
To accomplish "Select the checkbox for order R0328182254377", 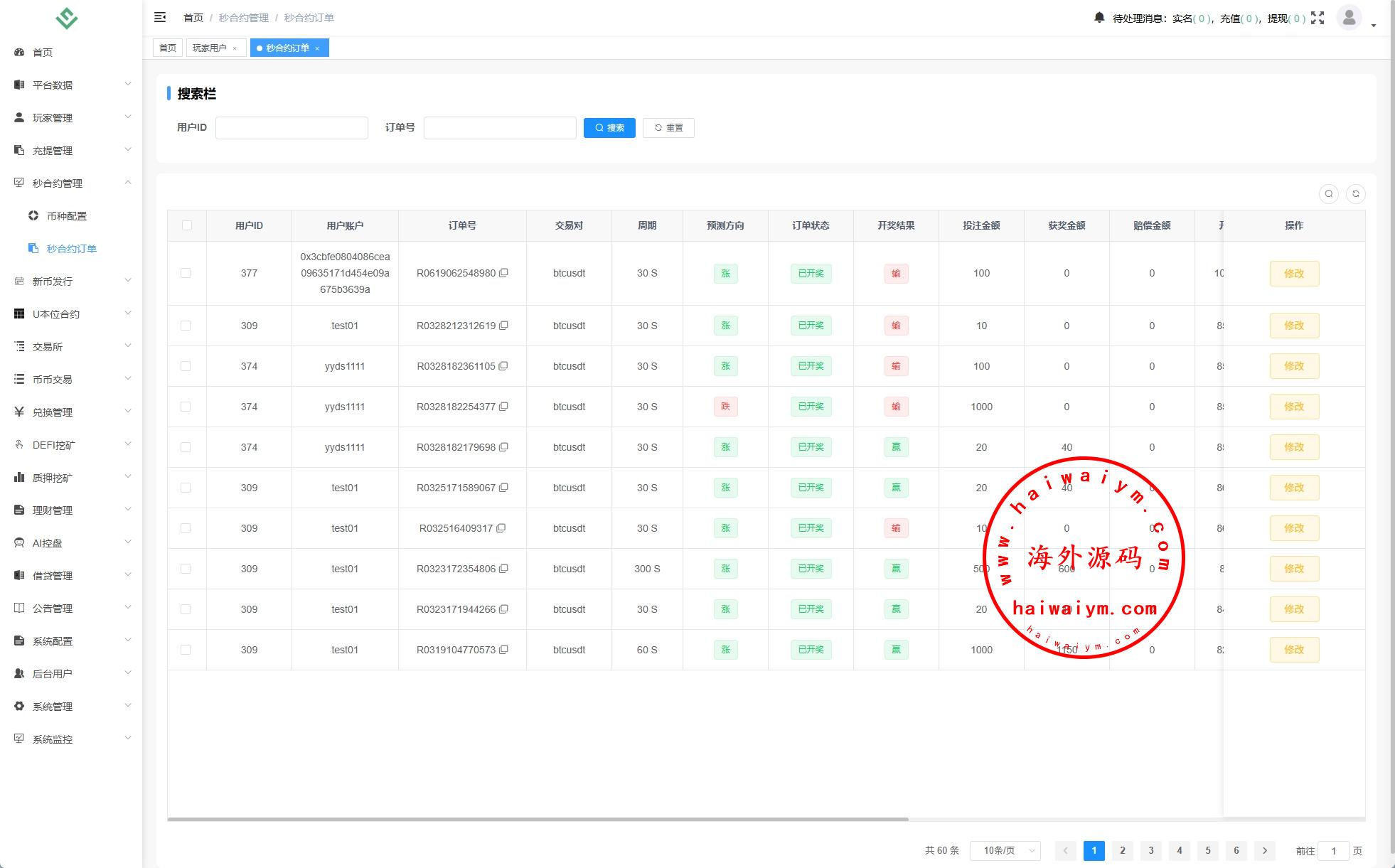I will pyautogui.click(x=186, y=407).
